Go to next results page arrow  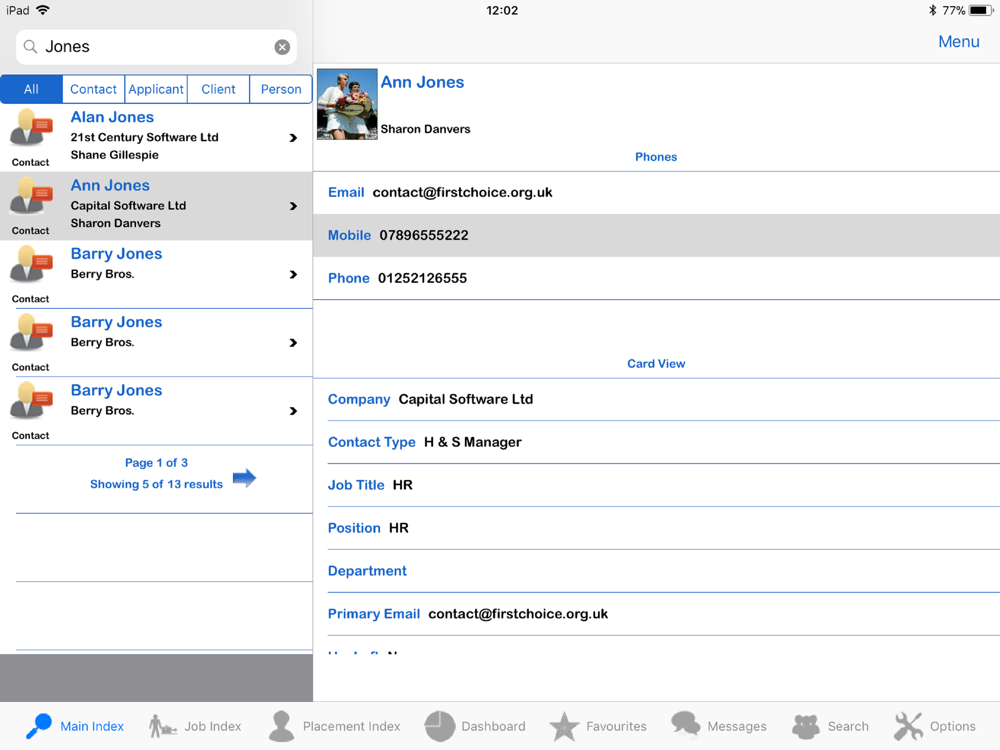point(244,478)
